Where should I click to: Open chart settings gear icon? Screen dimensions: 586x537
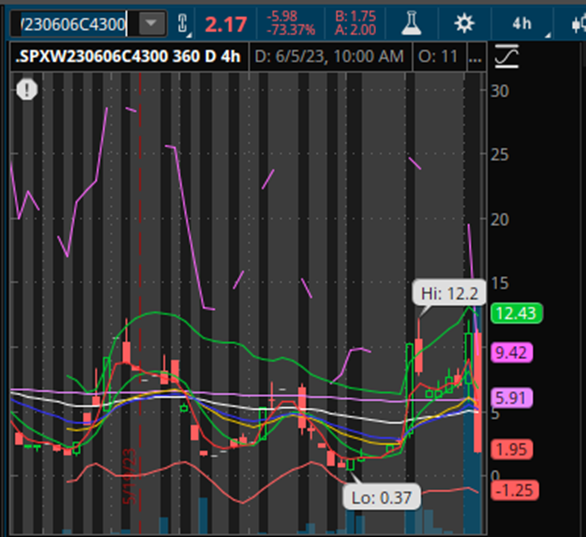(x=464, y=24)
